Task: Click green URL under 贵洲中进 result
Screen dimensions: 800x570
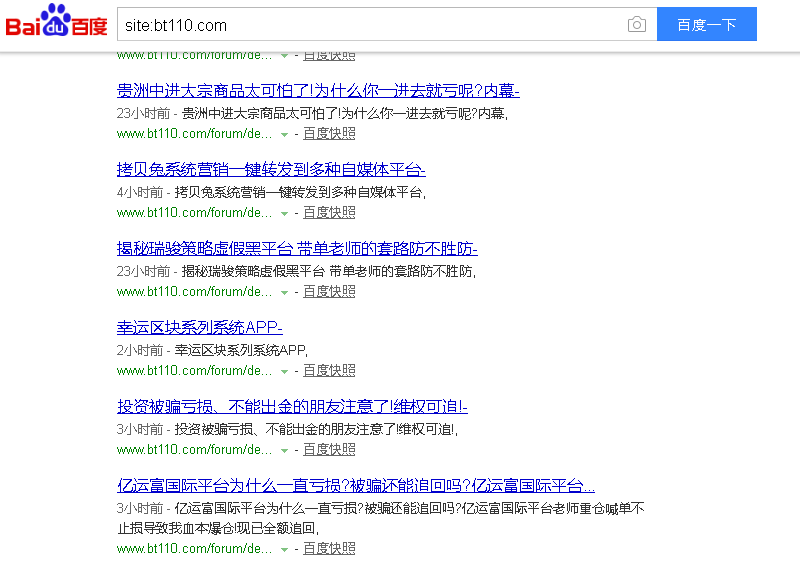Action: (x=194, y=134)
